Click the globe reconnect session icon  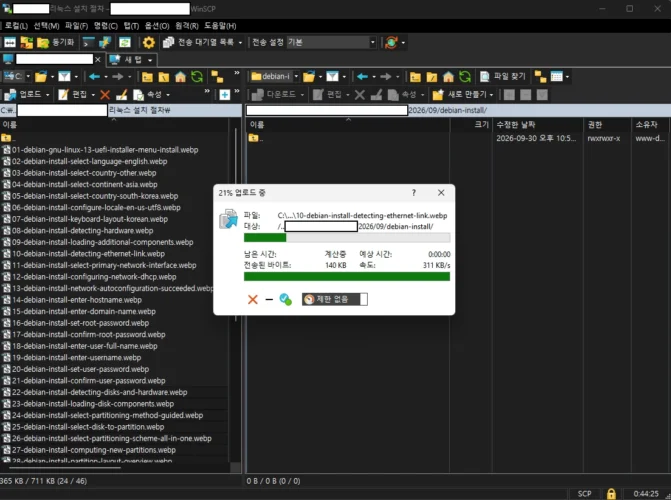tap(391, 42)
